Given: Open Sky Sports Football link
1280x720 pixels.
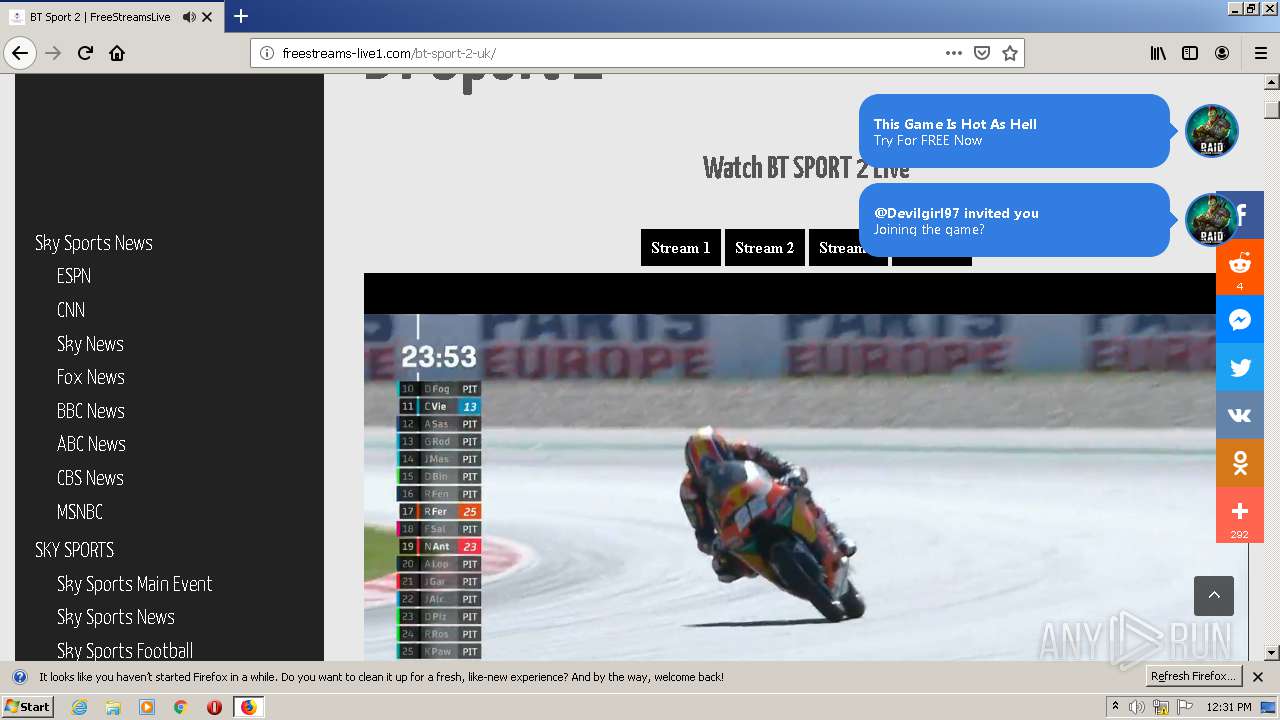Looking at the screenshot, I should [125, 651].
